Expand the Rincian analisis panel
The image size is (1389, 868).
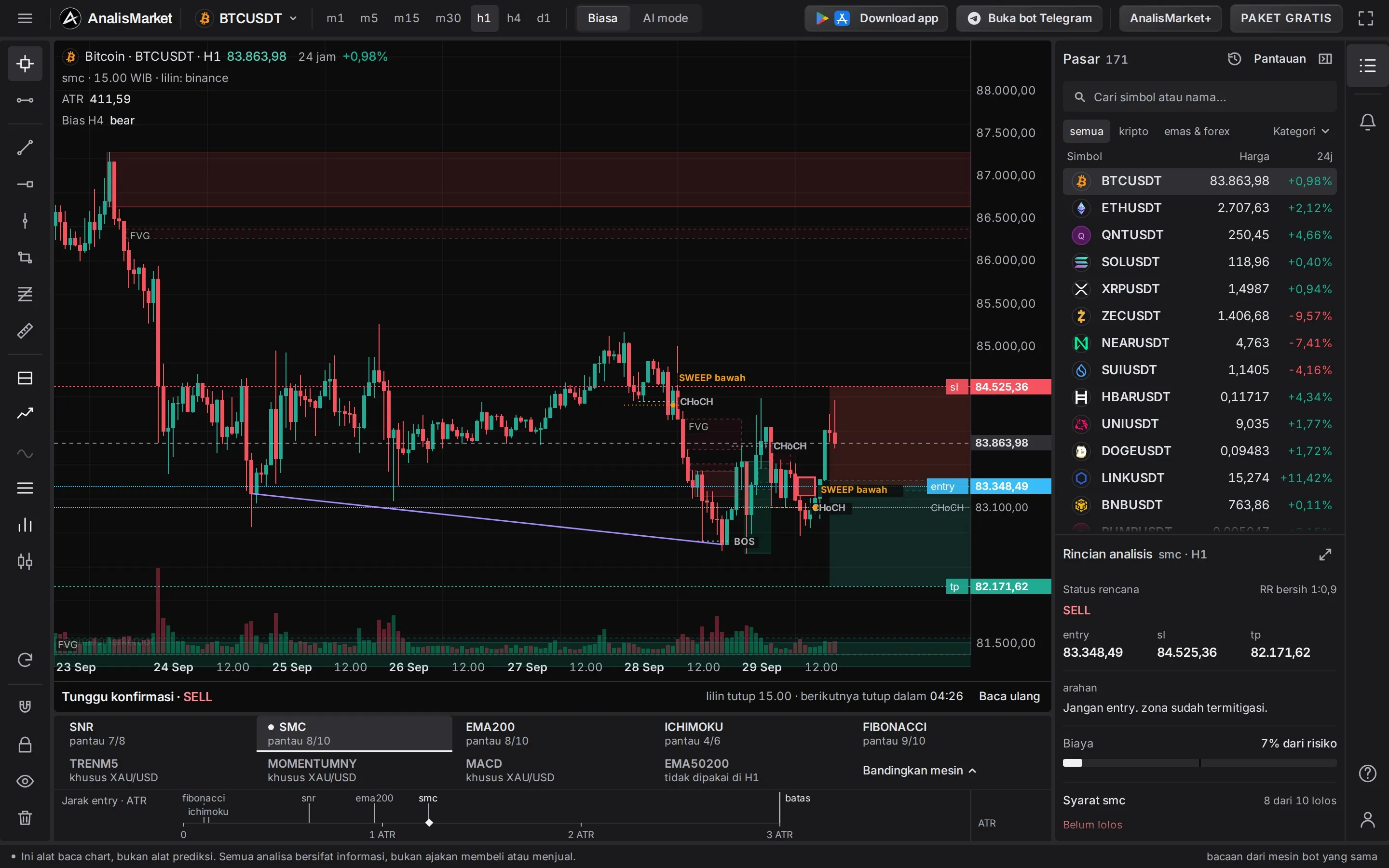(1325, 555)
